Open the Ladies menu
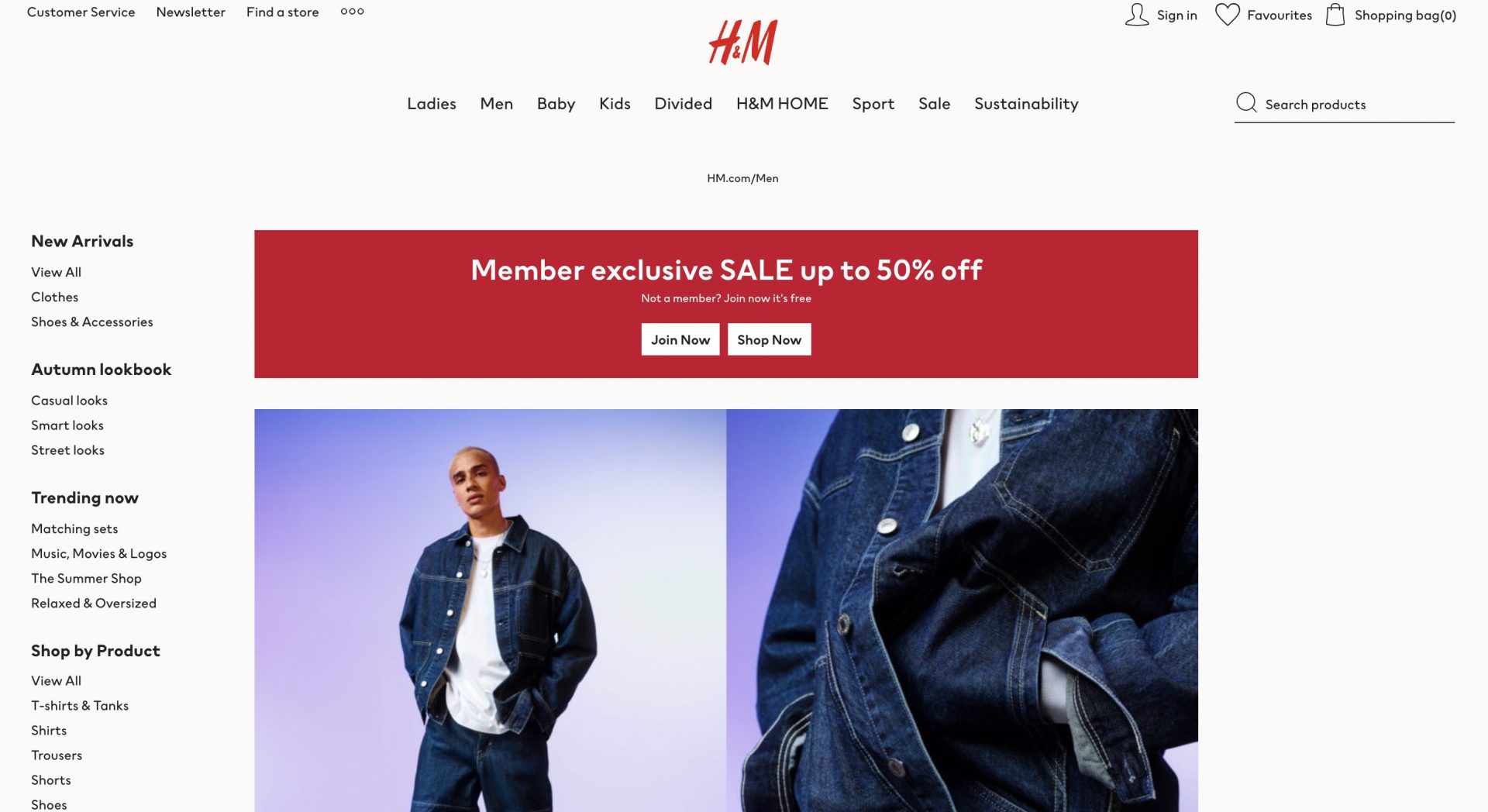This screenshot has width=1488, height=812. [x=431, y=104]
